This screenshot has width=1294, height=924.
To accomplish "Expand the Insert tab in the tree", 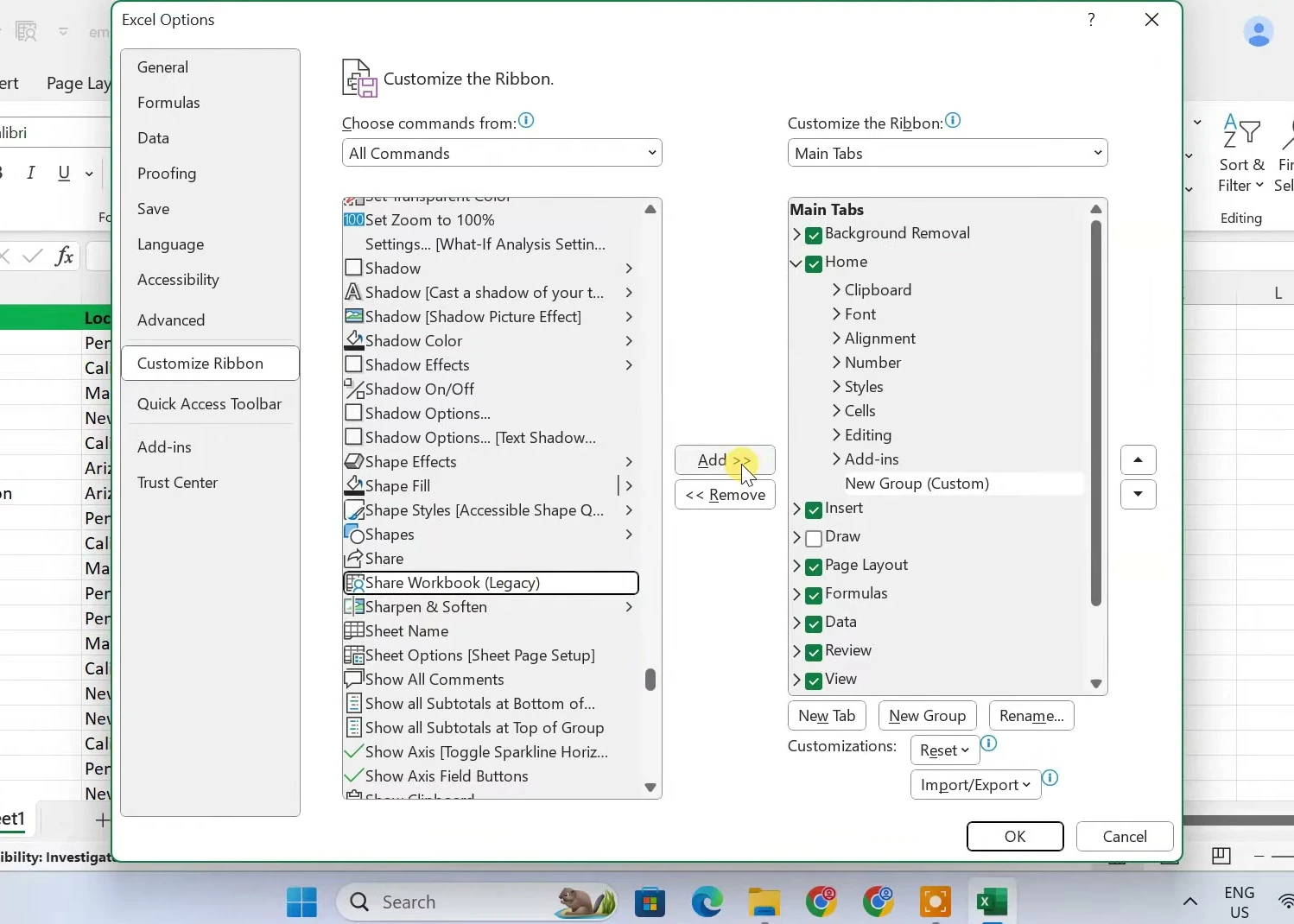I will [796, 509].
